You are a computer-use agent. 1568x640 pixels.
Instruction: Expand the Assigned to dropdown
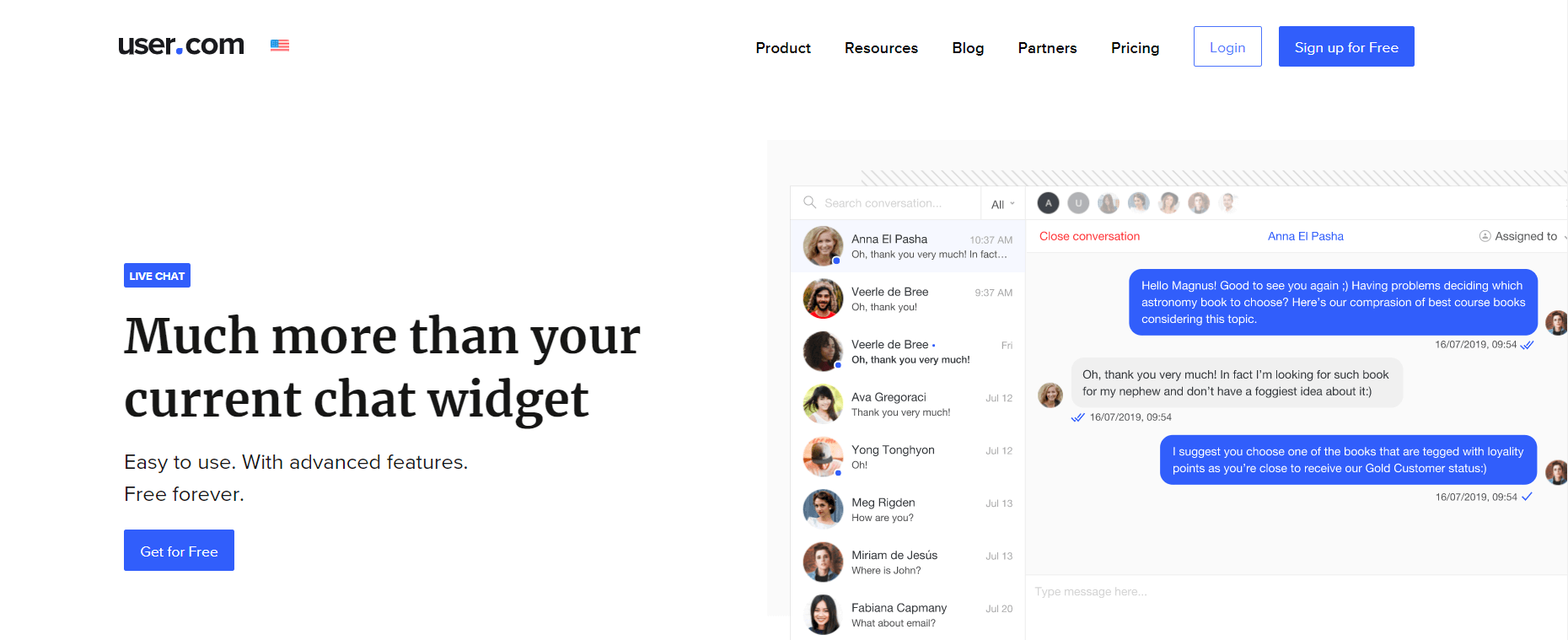pyautogui.click(x=1524, y=236)
